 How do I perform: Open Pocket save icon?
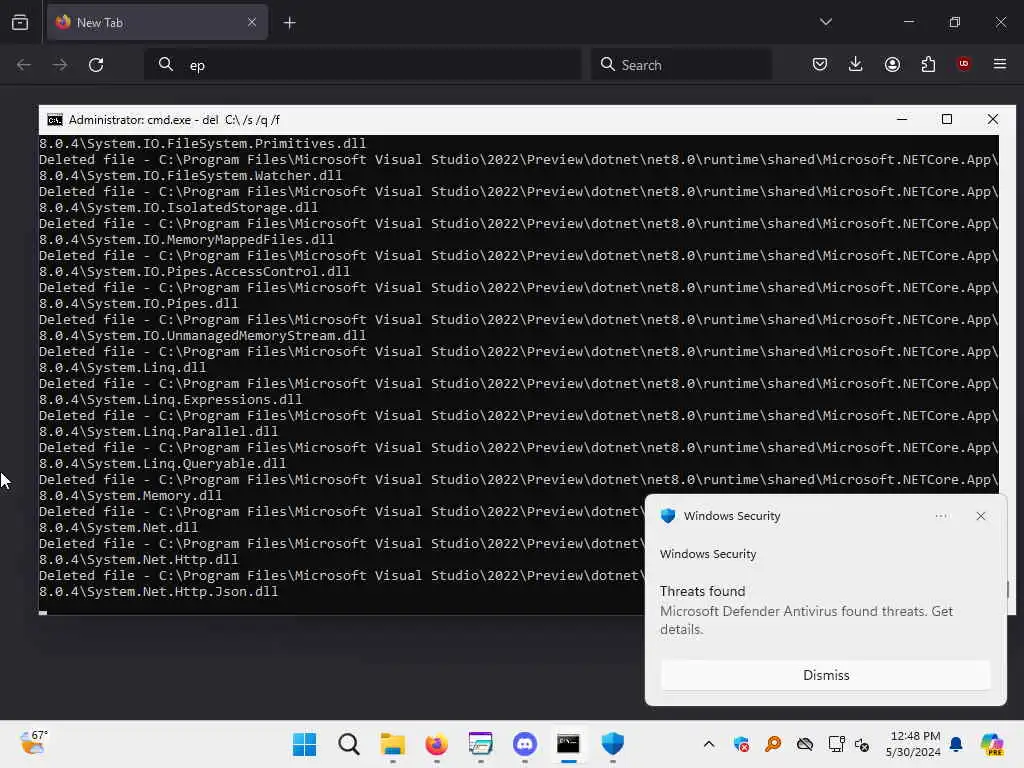[x=820, y=64]
